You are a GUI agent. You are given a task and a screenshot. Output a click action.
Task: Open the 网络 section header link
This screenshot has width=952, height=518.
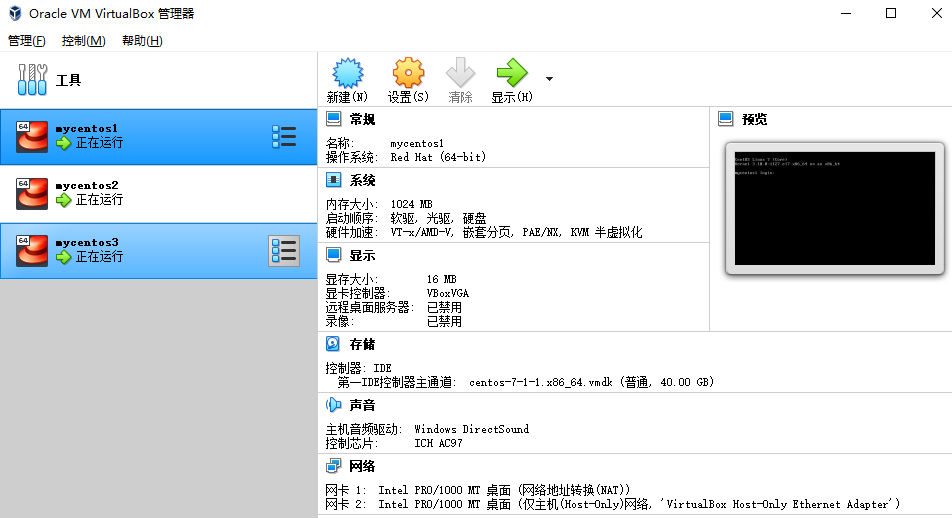point(362,466)
